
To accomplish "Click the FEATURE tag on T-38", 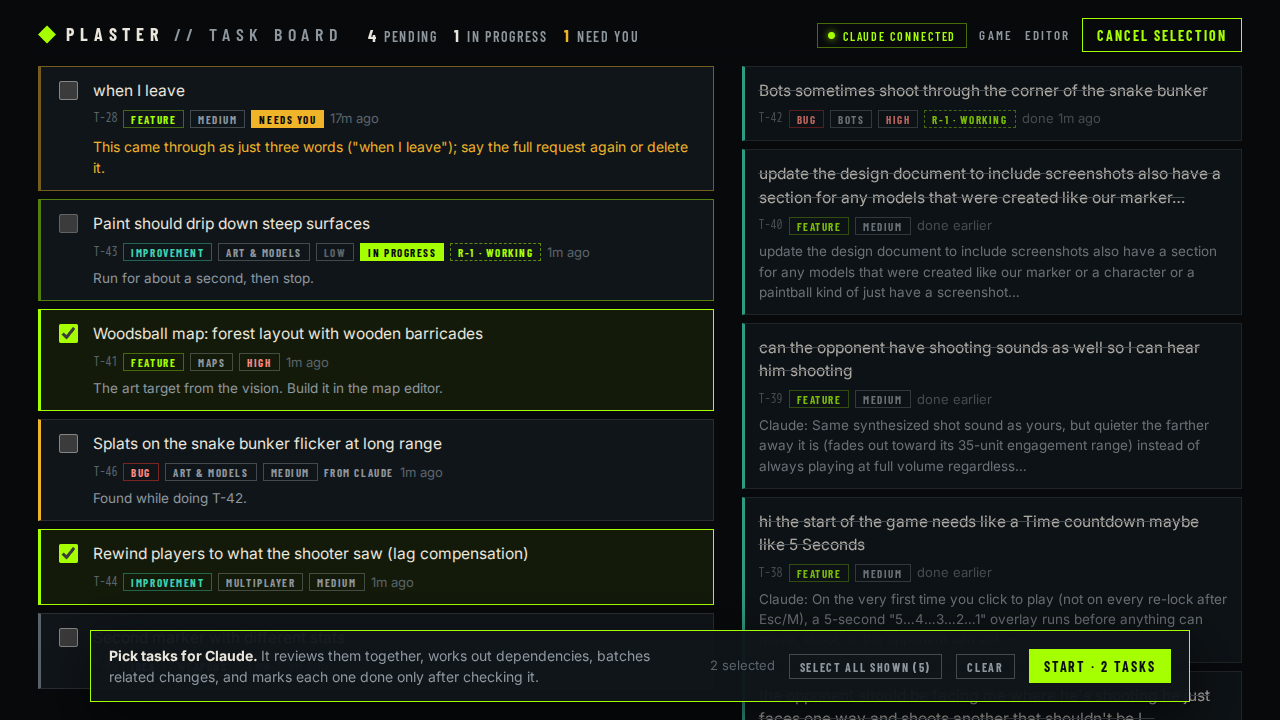I will 819,573.
